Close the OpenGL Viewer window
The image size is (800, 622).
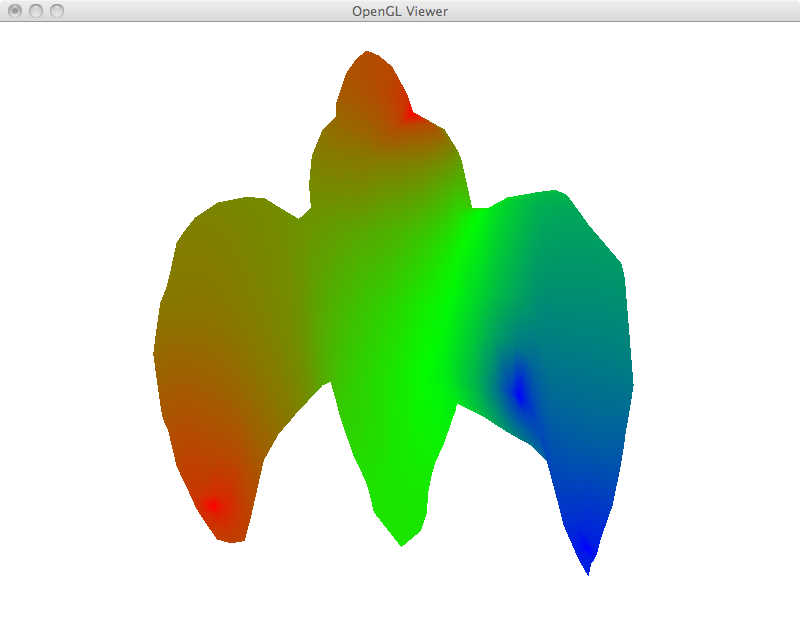coord(15,11)
